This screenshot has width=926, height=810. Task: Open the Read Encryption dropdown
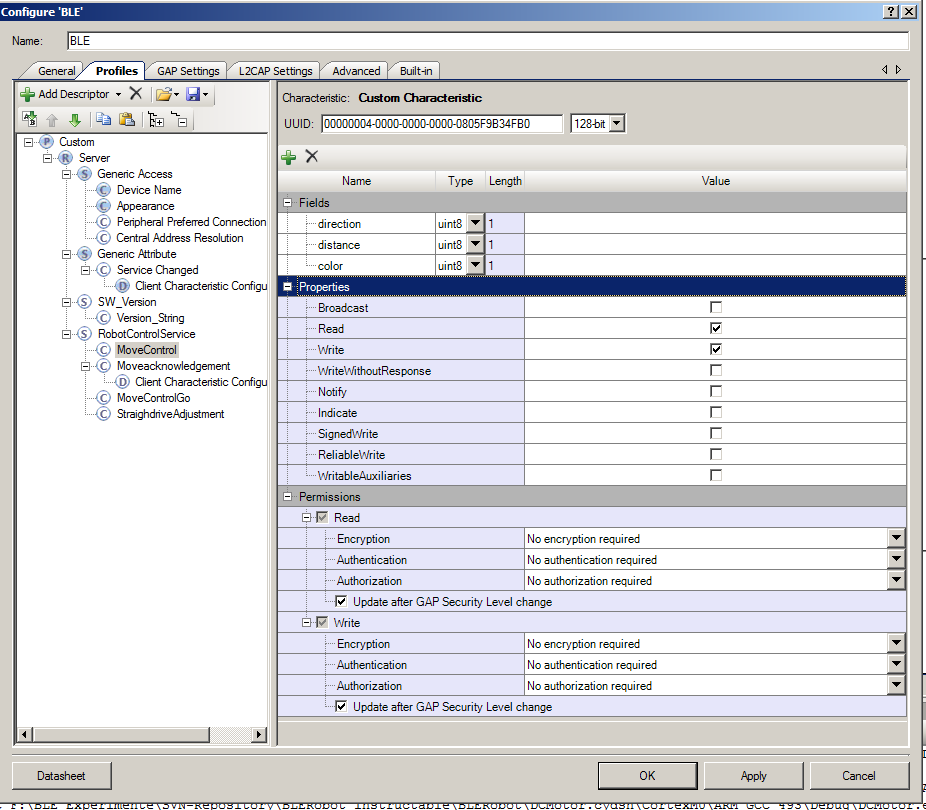click(896, 538)
